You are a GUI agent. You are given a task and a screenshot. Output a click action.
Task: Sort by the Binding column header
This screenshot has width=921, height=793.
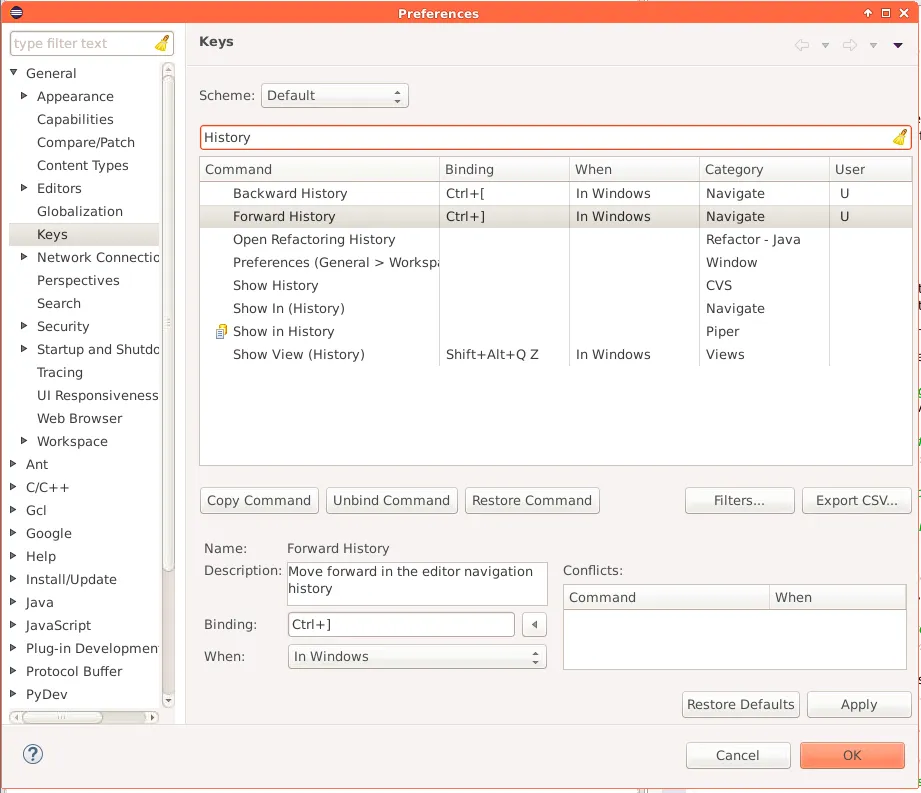click(x=504, y=169)
